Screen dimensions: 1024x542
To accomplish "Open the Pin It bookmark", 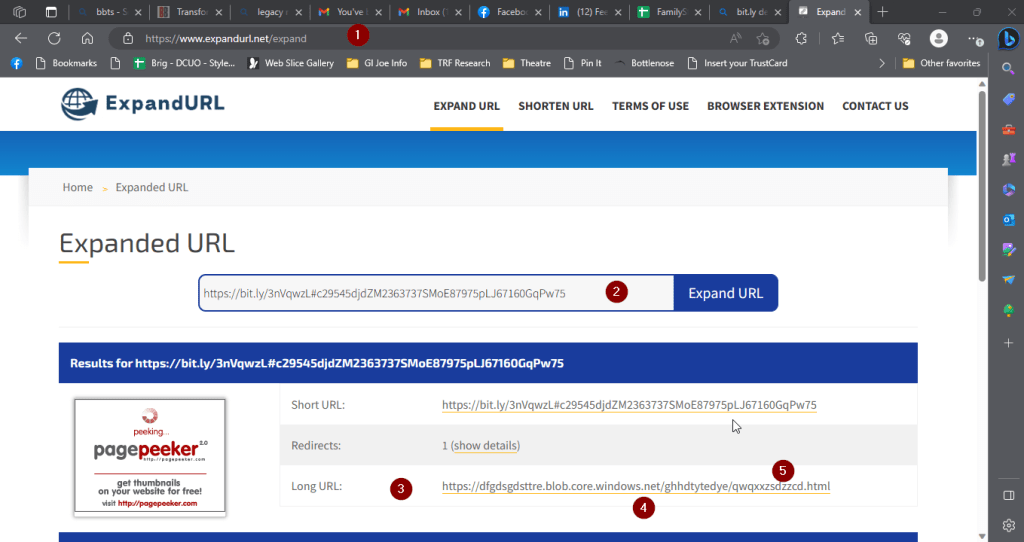I will tap(583, 63).
